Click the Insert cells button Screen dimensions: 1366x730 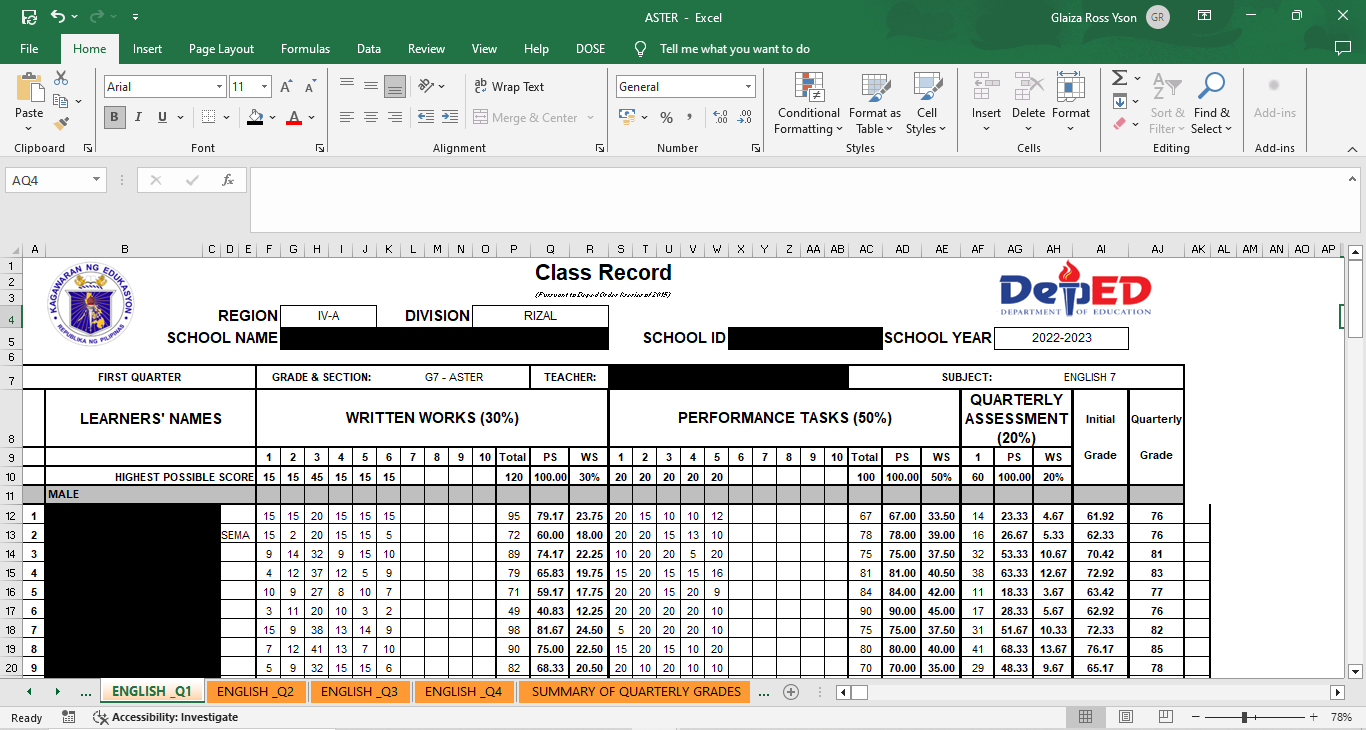click(x=986, y=103)
